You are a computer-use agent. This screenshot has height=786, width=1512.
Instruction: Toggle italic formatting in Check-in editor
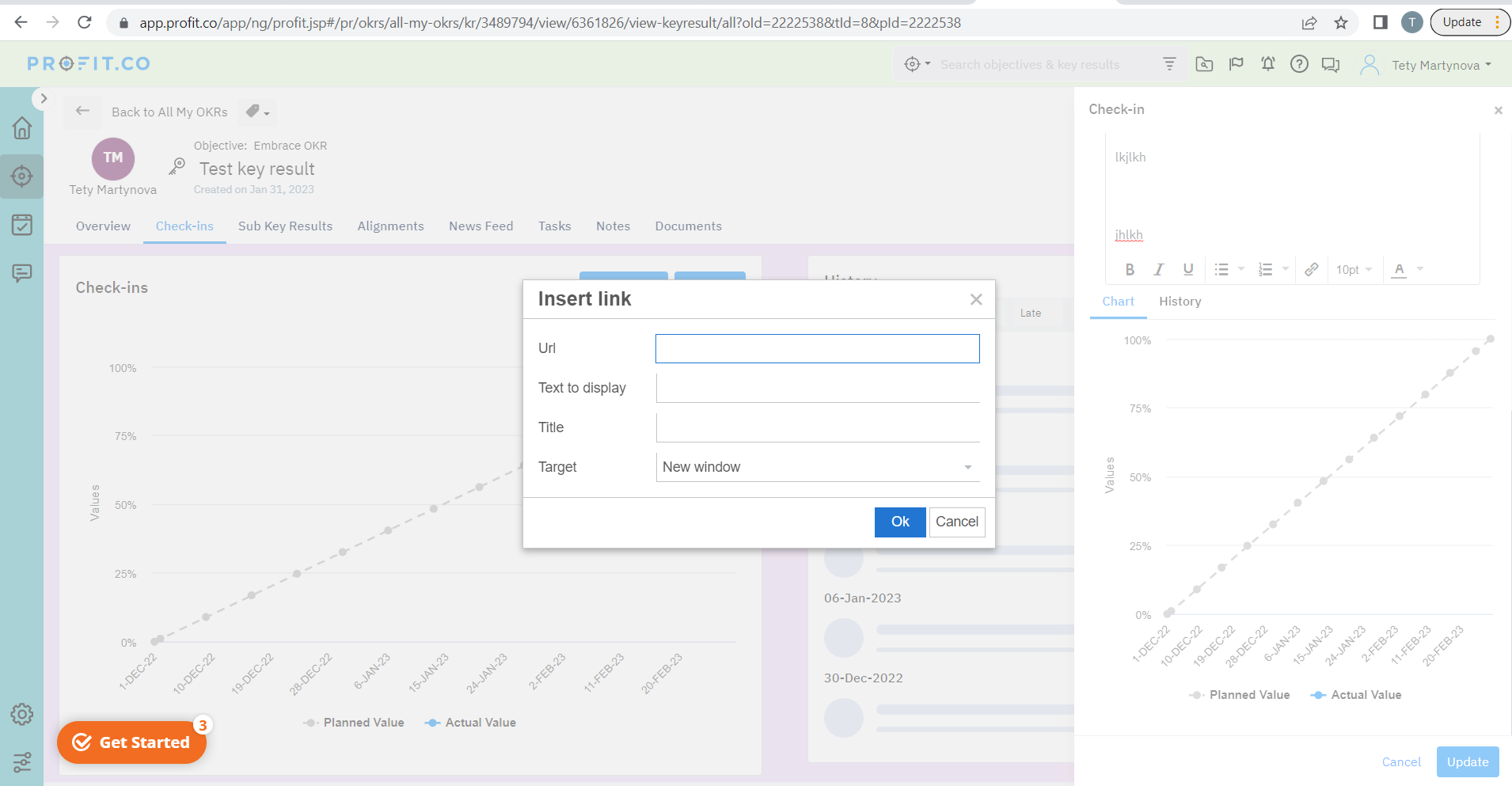click(x=1159, y=270)
